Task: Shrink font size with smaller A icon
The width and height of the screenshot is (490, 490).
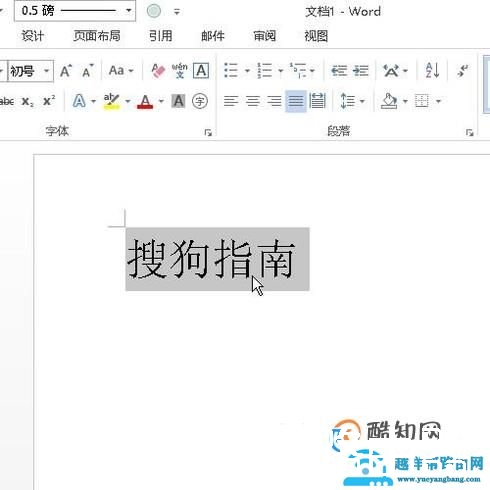Action: click(x=88, y=71)
